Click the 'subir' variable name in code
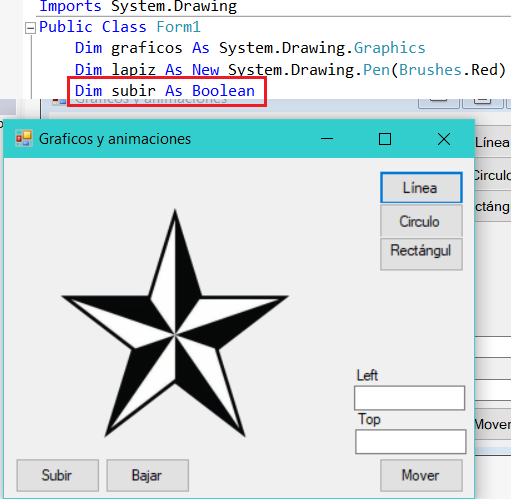 (133, 91)
